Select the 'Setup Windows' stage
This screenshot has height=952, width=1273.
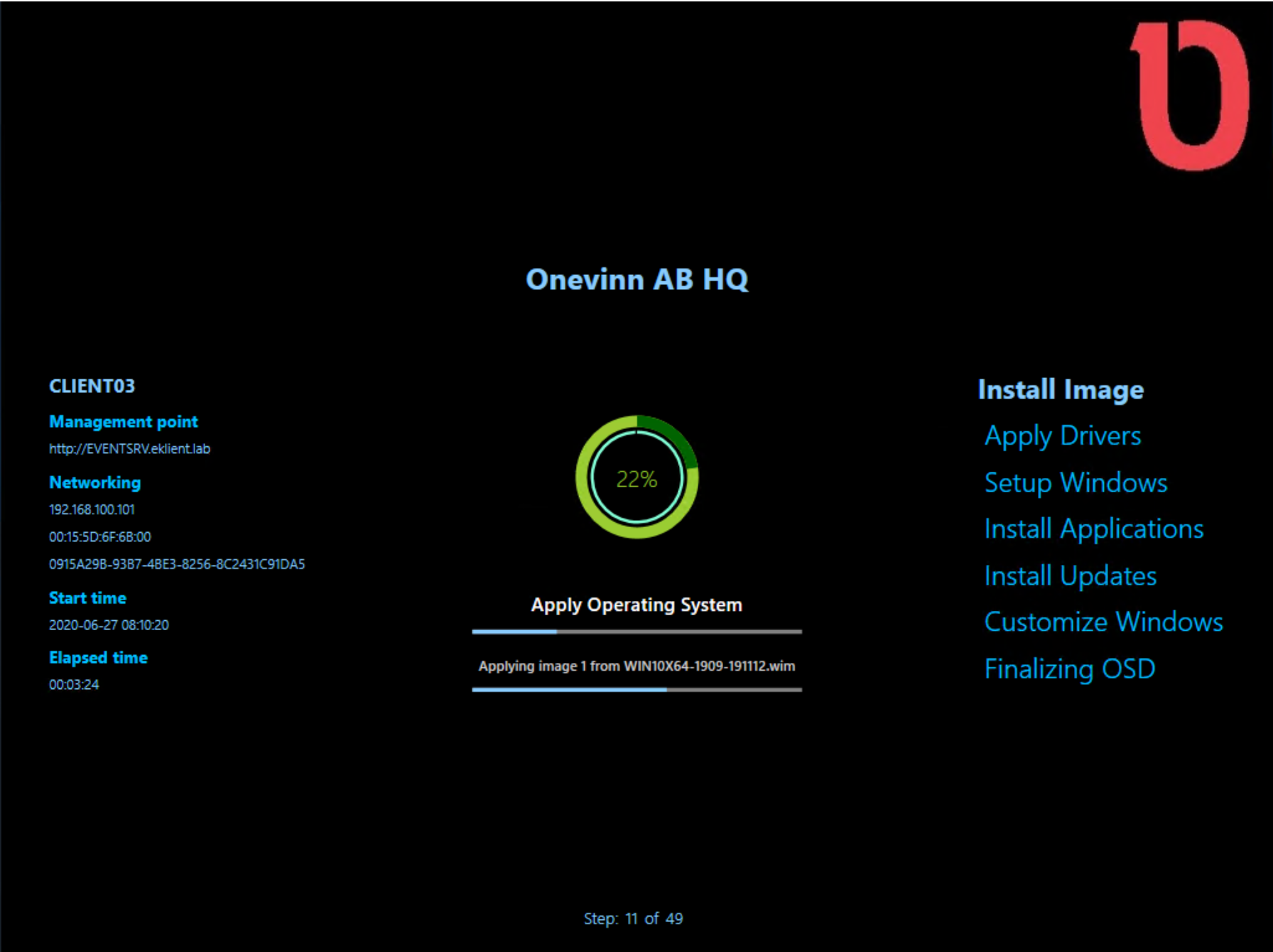point(1076,483)
